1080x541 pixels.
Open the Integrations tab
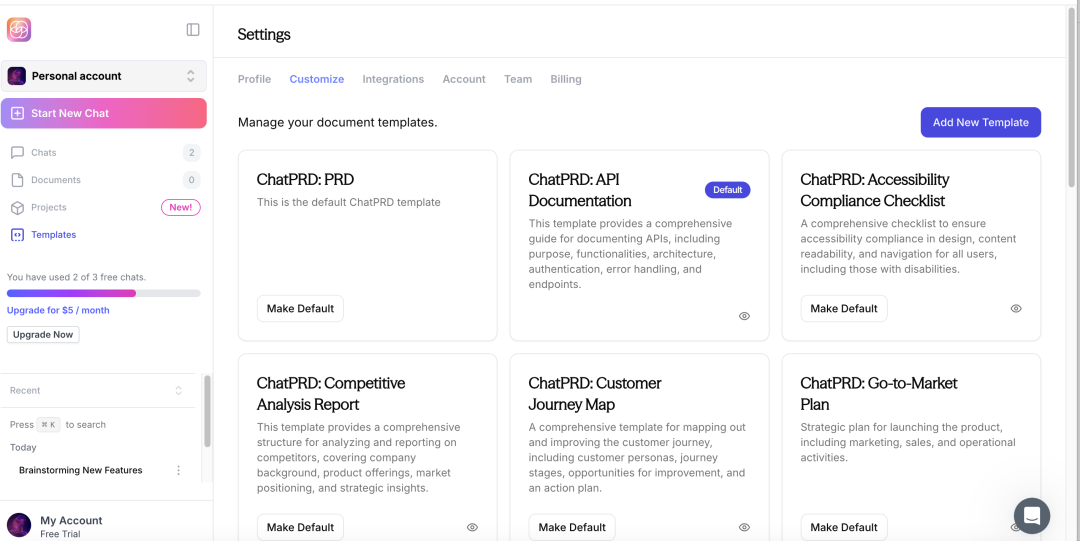pyautogui.click(x=393, y=79)
